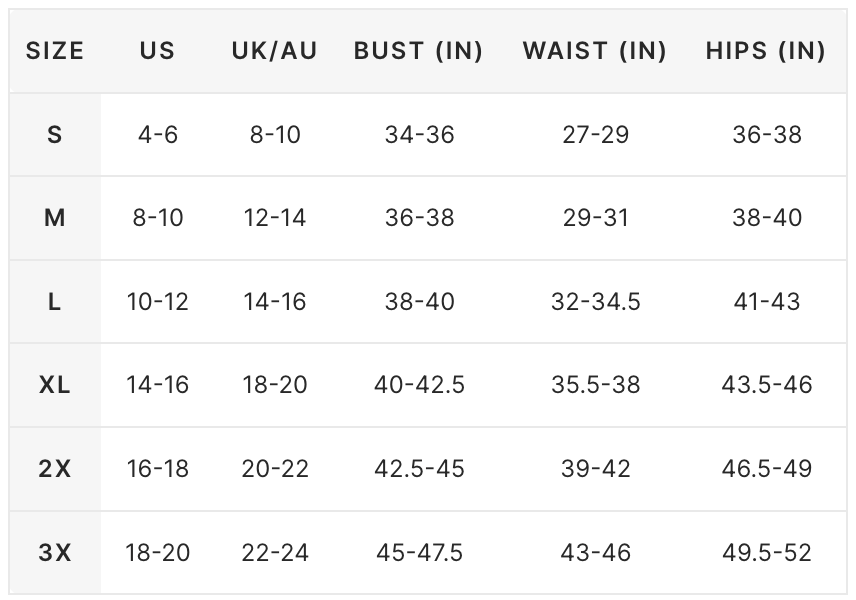Image resolution: width=856 pixels, height=600 pixels.
Task: Click the 12-14 UK/AU cell
Action: (x=275, y=218)
